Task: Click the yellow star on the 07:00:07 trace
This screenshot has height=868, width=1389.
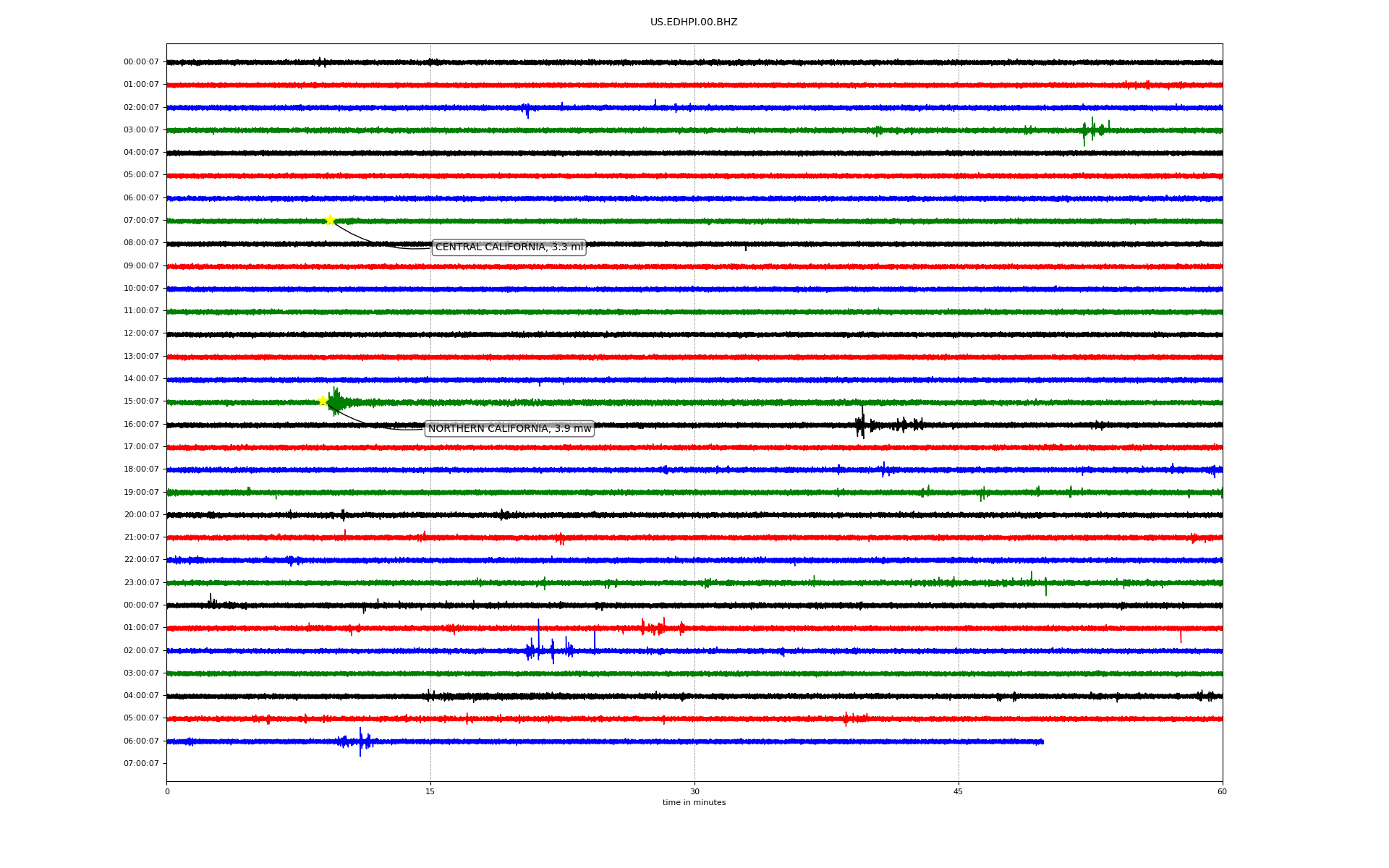Action: click(330, 220)
